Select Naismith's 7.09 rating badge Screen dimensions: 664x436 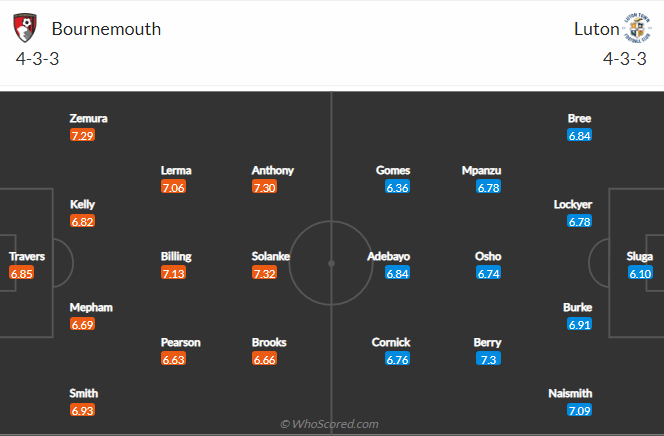pyautogui.click(x=579, y=410)
